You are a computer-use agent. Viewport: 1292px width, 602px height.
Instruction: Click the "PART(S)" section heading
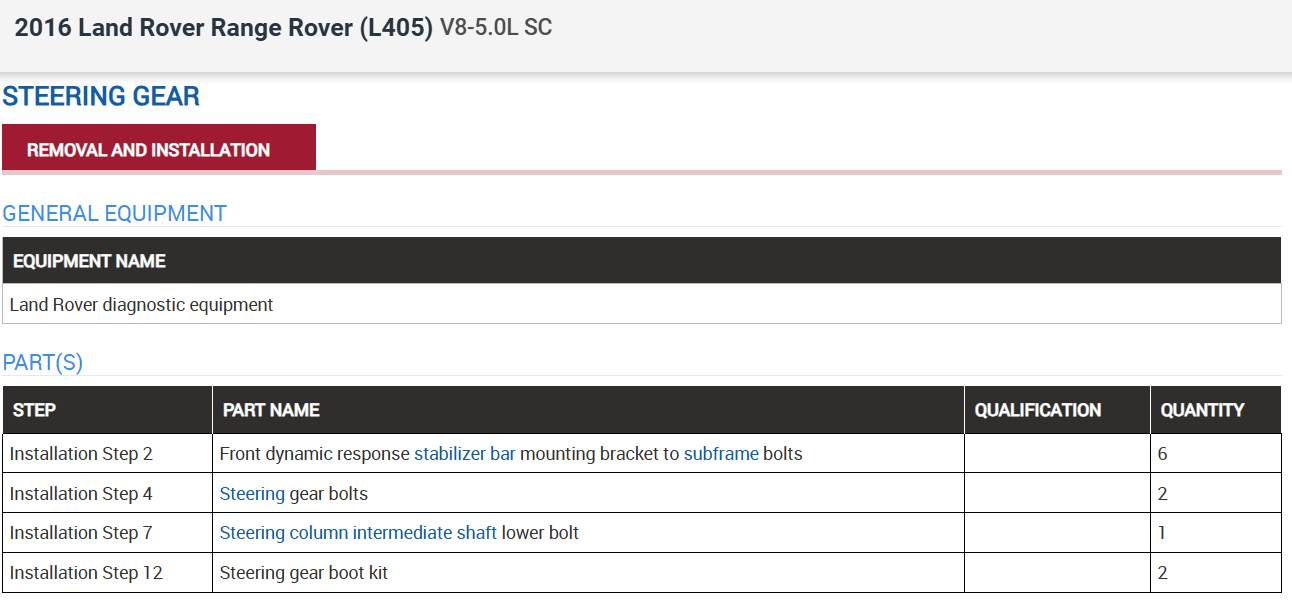[x=43, y=363]
